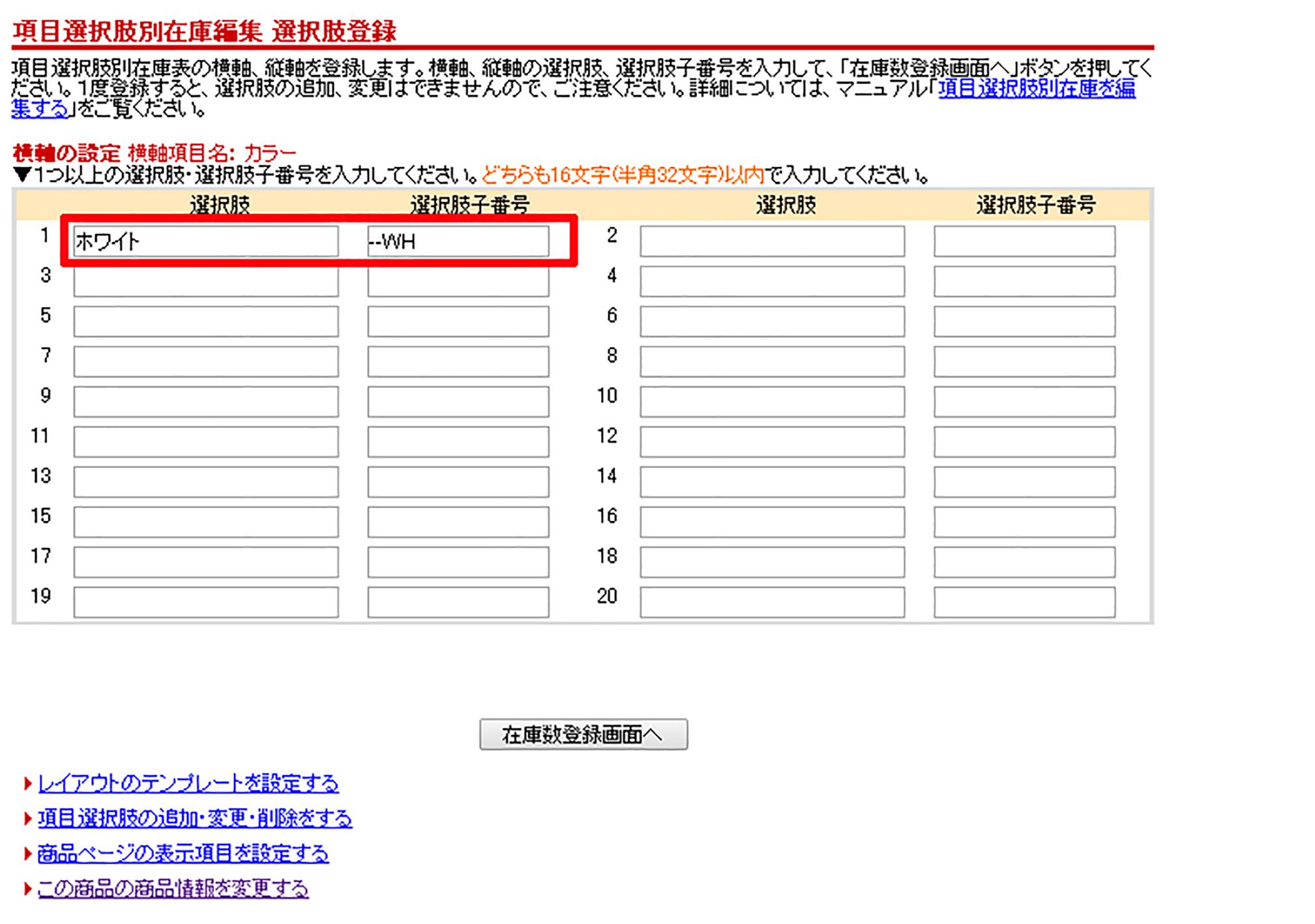Focus the row 6 選択肢 input field

[x=773, y=321]
